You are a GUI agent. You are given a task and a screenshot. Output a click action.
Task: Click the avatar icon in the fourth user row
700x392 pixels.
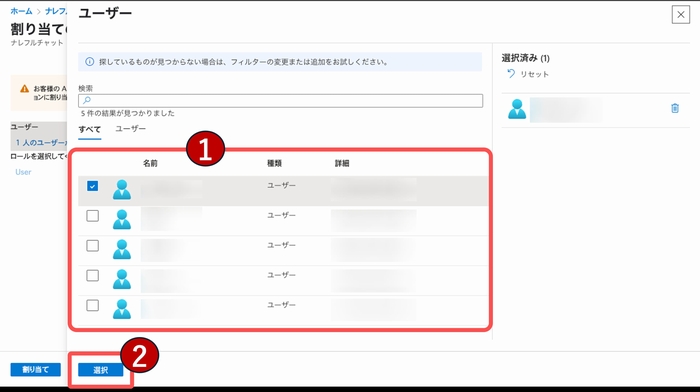122,279
